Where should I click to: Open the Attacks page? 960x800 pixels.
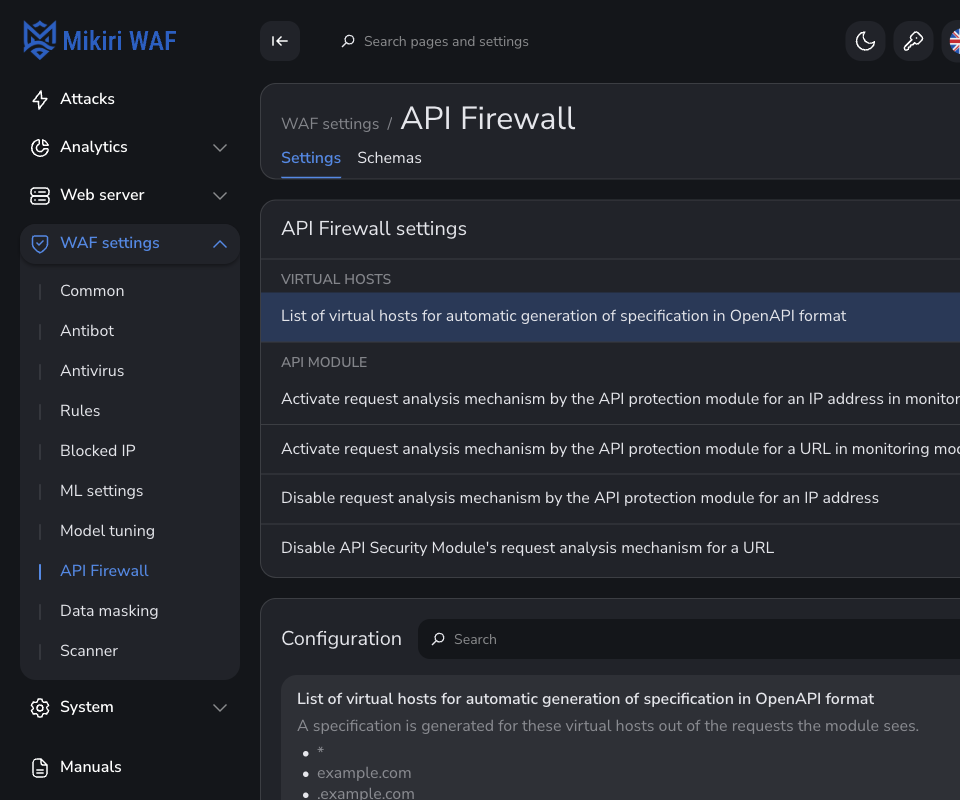[130, 99]
